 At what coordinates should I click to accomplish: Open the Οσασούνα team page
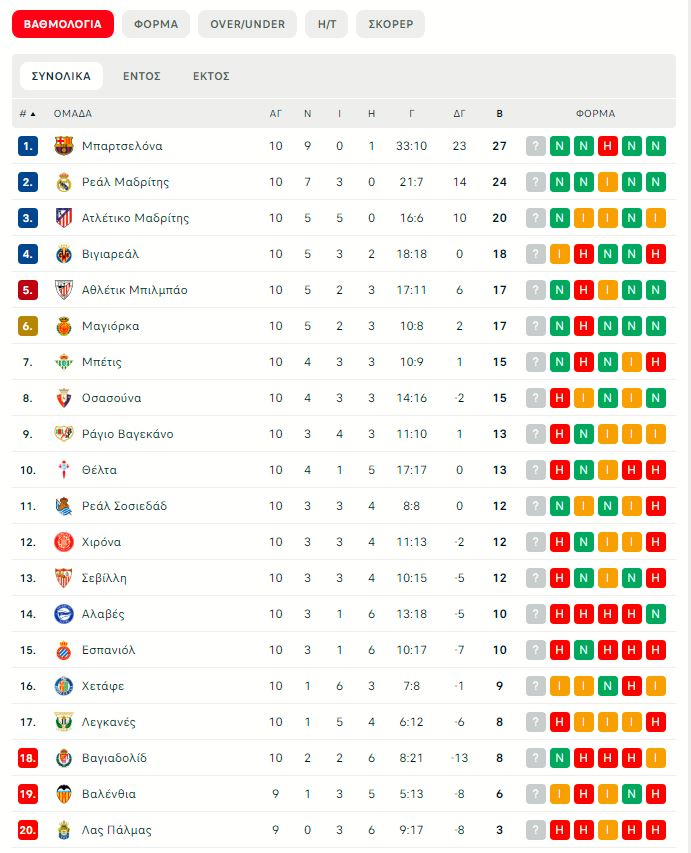[x=112, y=398]
